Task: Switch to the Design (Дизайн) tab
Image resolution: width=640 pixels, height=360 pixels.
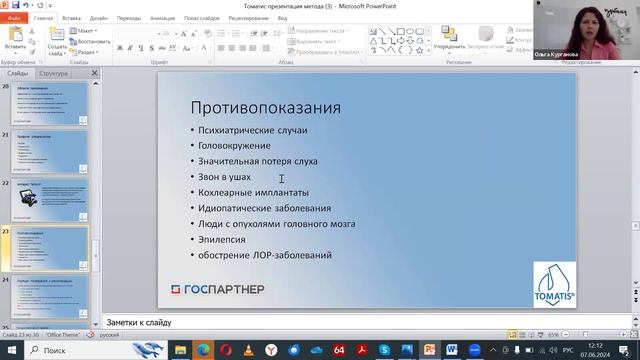Action: point(99,18)
